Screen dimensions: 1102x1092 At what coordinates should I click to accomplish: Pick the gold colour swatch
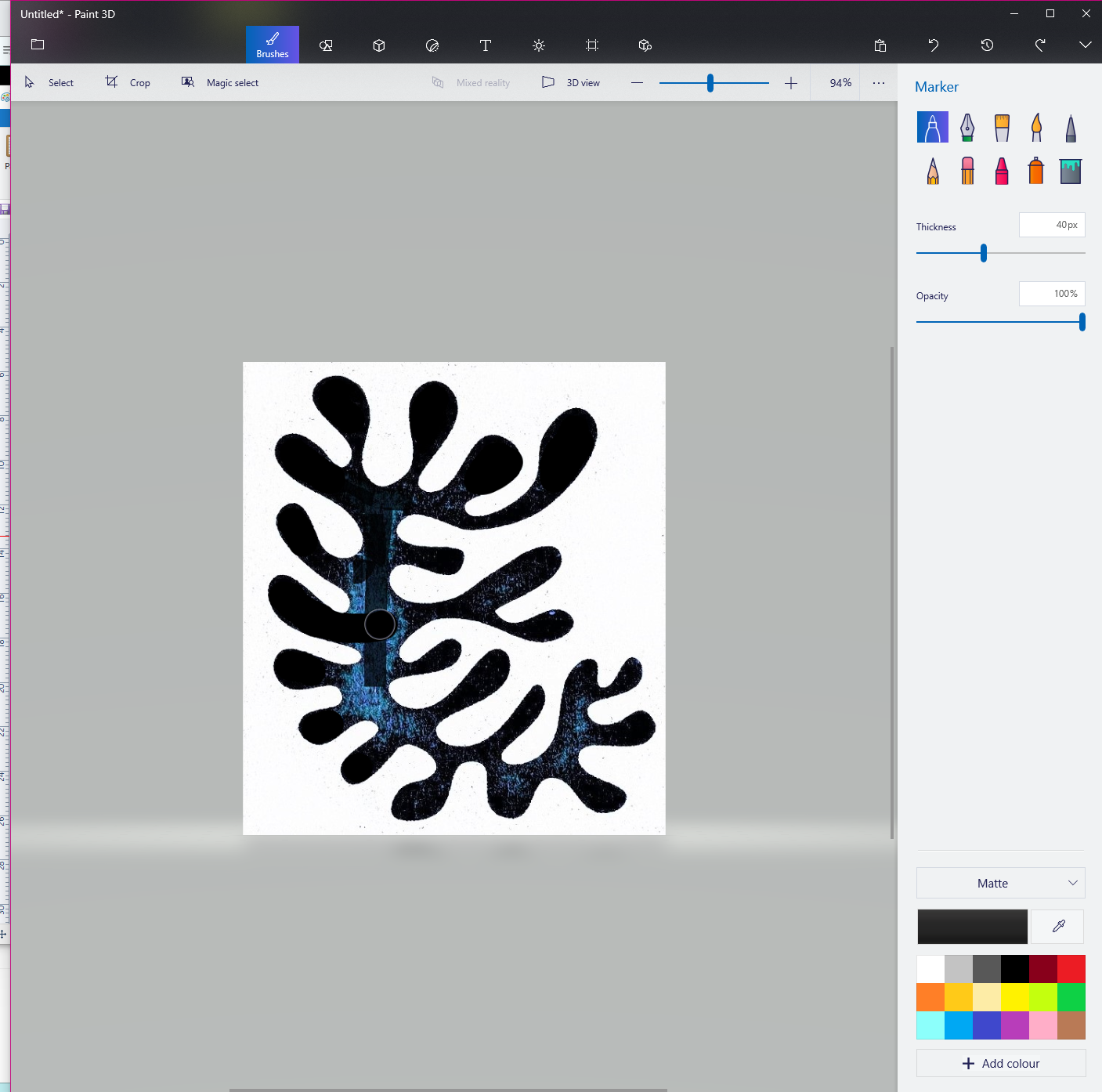[959, 997]
